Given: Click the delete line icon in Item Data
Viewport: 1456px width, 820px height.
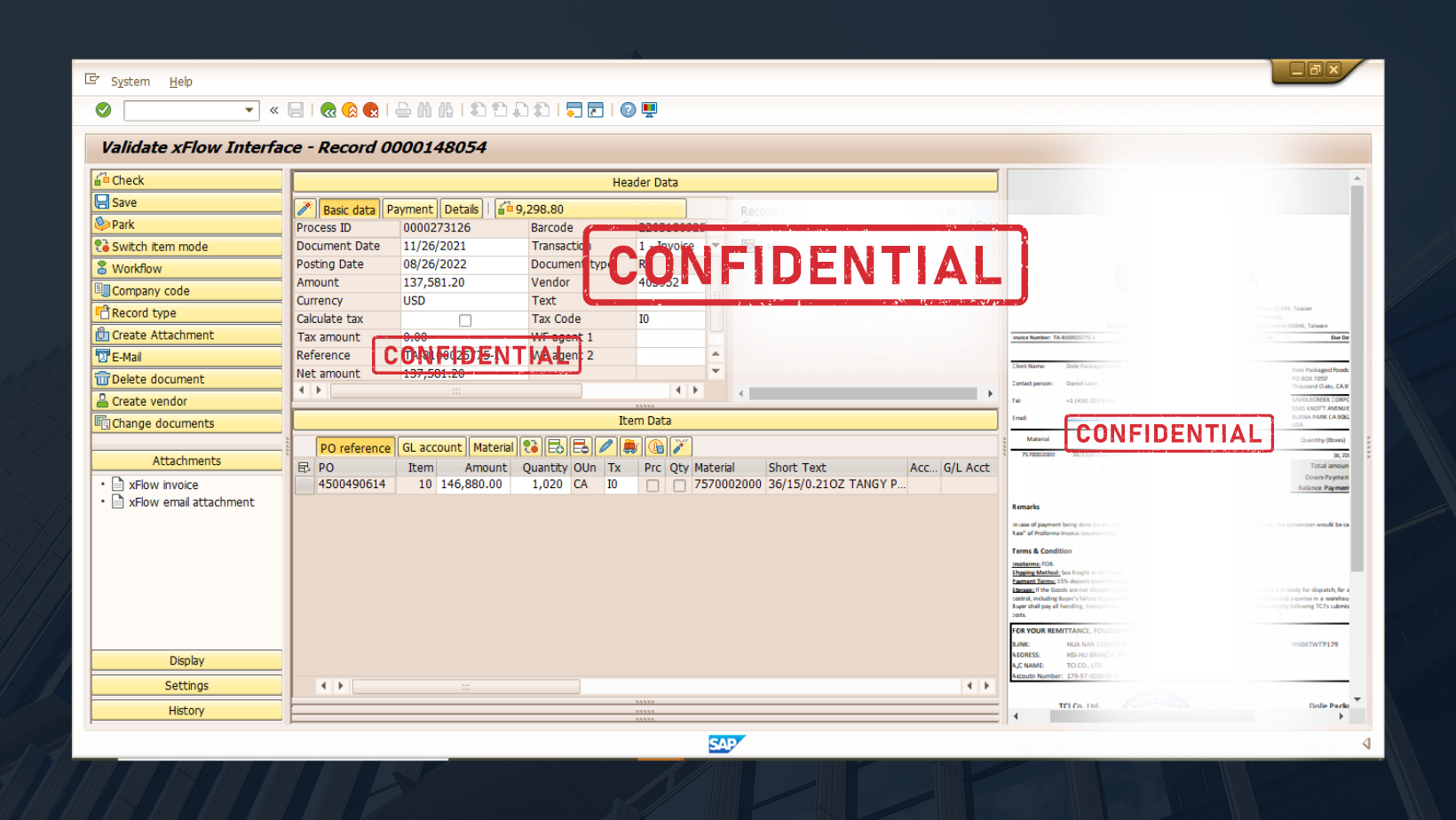Looking at the screenshot, I should pyautogui.click(x=581, y=446).
